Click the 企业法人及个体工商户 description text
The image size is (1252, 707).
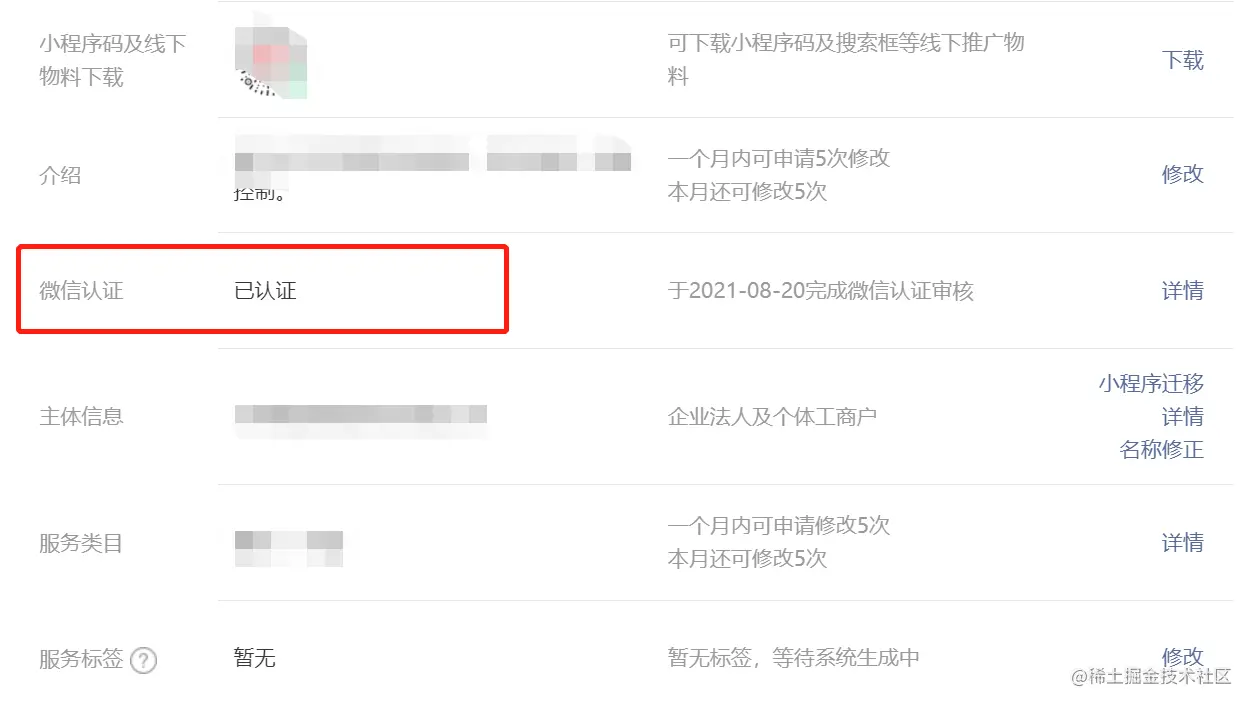pyautogui.click(x=772, y=416)
